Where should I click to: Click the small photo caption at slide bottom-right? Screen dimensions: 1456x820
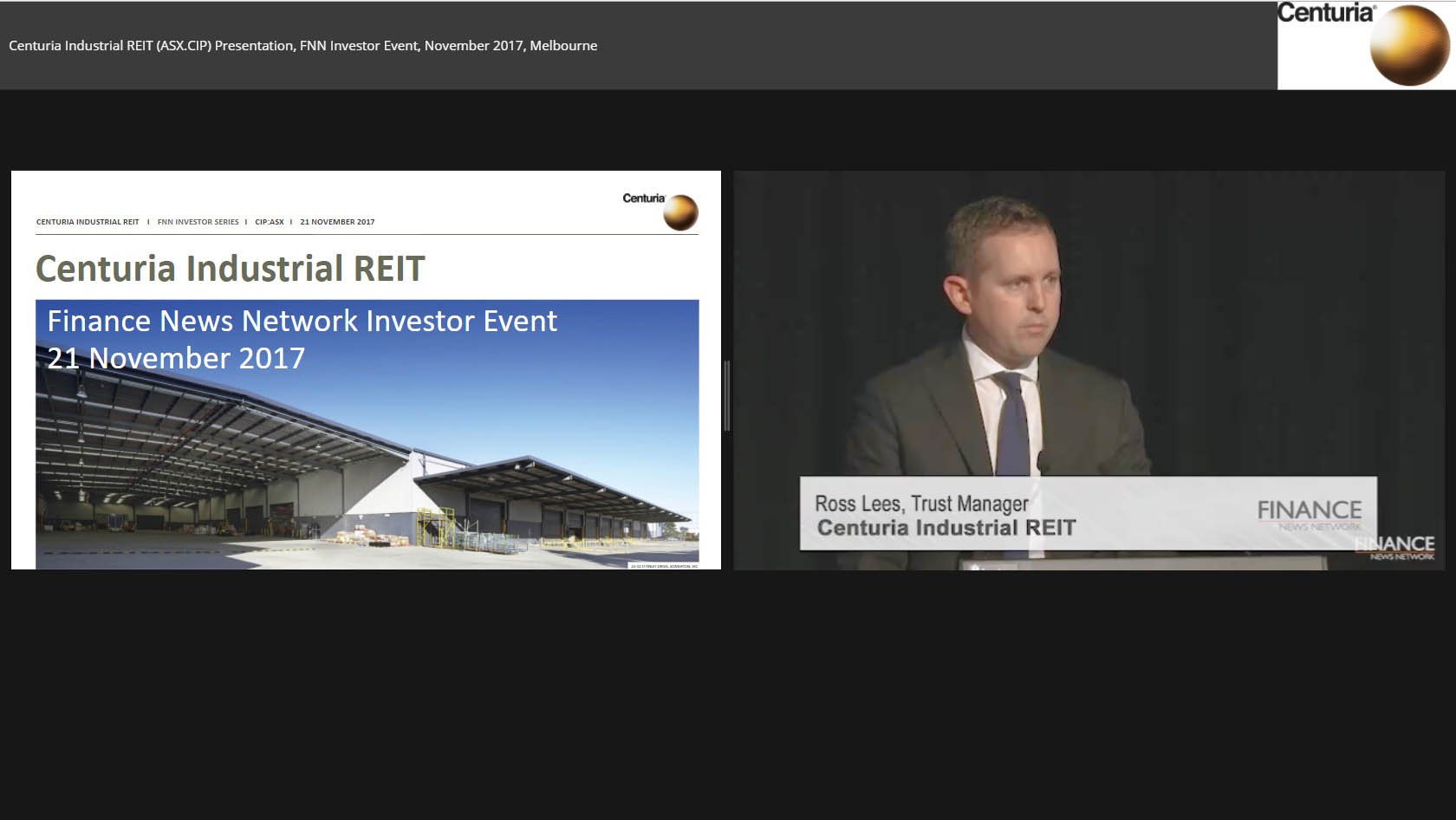coord(664,566)
